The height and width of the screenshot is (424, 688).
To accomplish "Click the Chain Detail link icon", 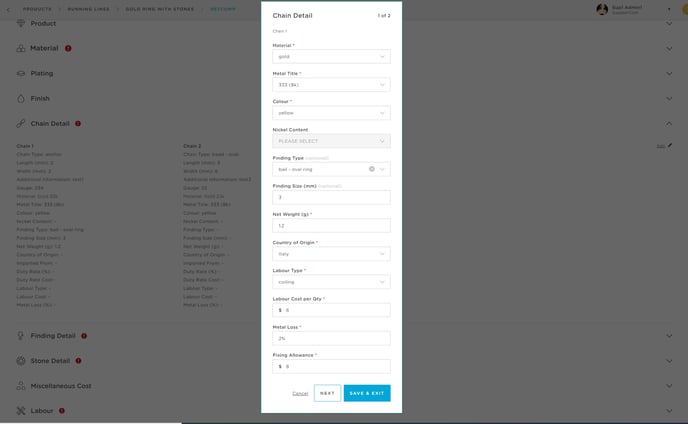I will point(21,123).
